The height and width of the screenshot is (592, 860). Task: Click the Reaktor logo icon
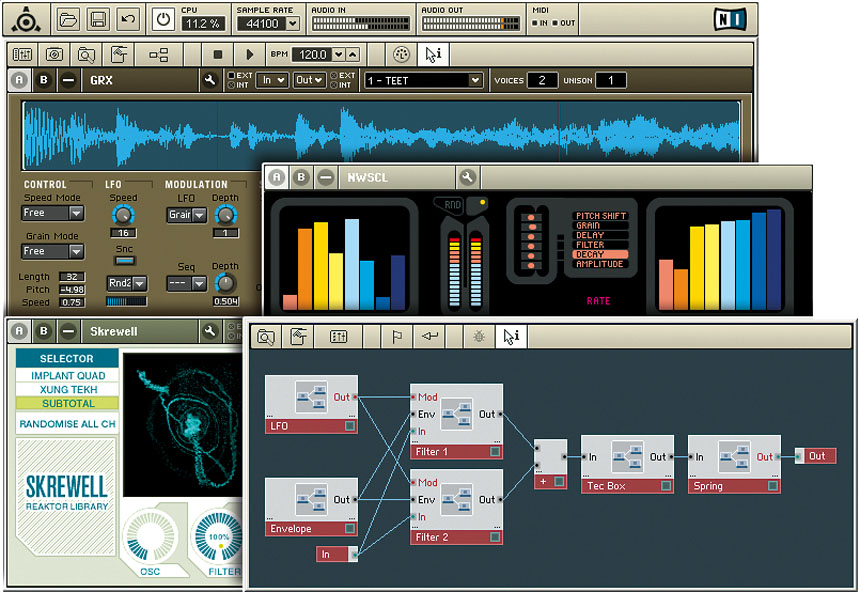point(26,20)
